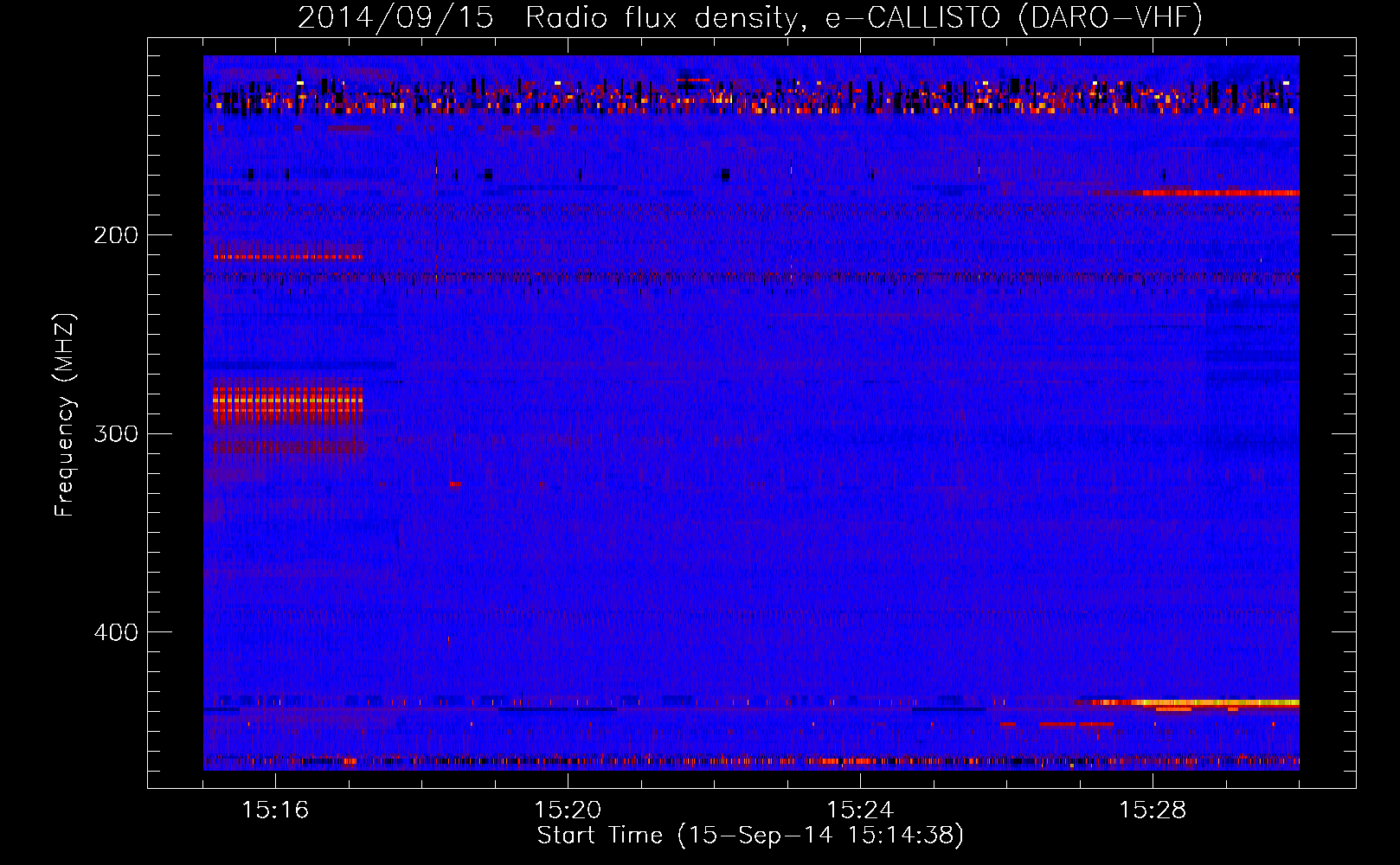Click the red horizontal line near 180 MHz at right
The height and width of the screenshot is (865, 1400).
(x=1220, y=193)
